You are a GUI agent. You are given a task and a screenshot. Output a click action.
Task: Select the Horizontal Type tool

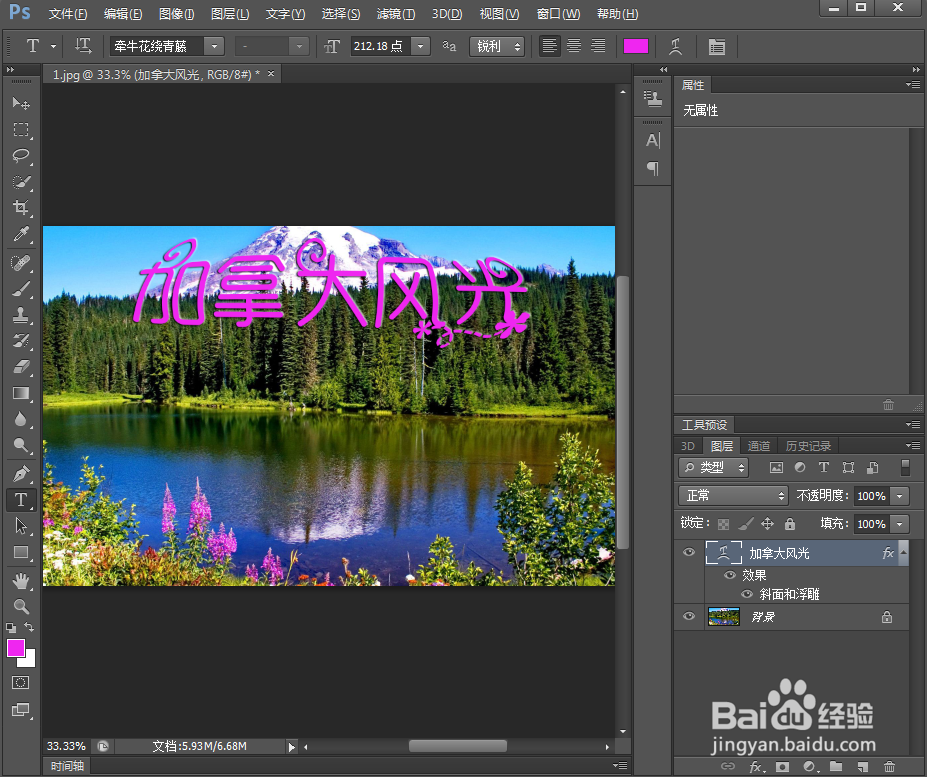[x=21, y=500]
